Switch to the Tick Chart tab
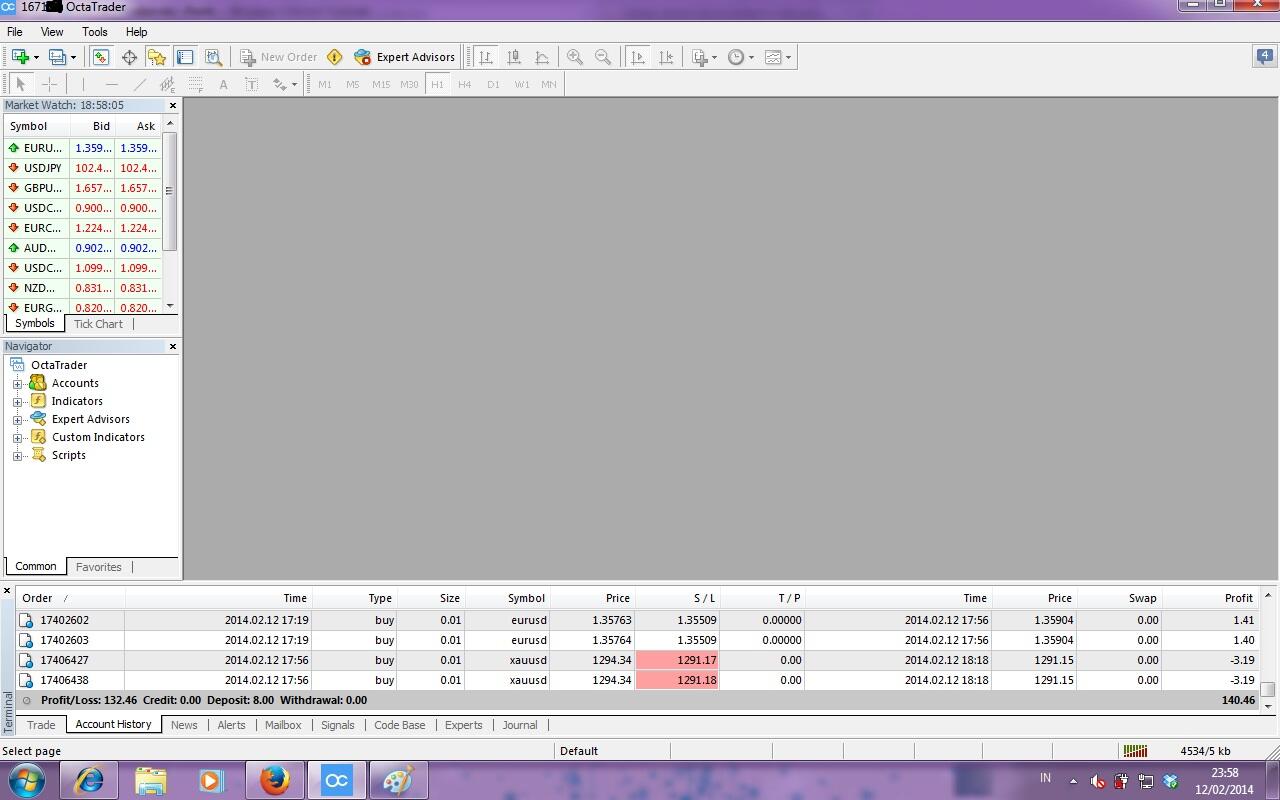The width and height of the screenshot is (1280, 800). [x=98, y=324]
